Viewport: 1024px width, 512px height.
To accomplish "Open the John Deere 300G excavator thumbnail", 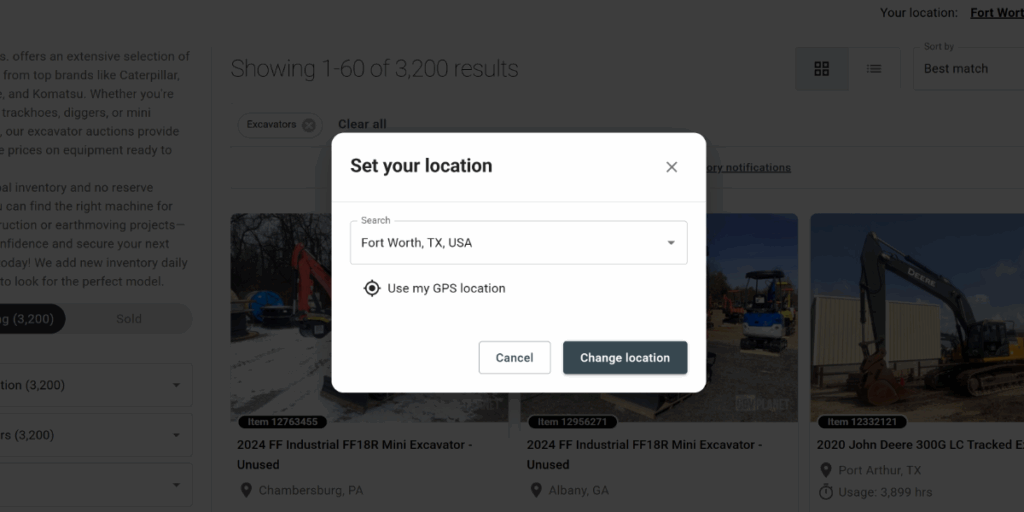I will [917, 317].
